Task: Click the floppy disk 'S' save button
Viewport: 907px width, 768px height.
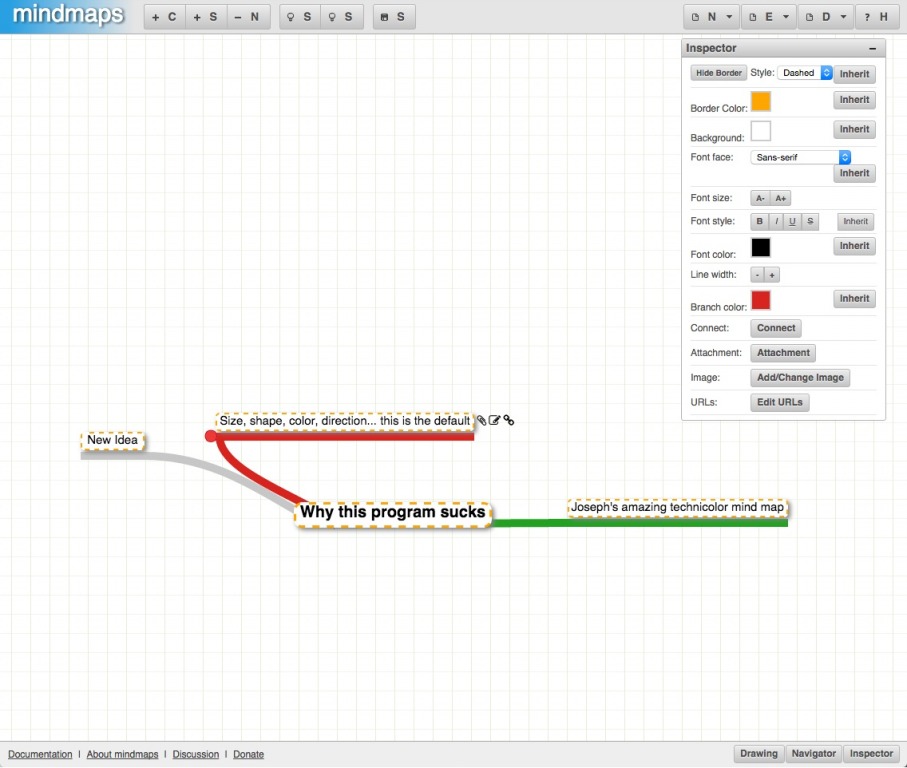Action: click(x=394, y=17)
